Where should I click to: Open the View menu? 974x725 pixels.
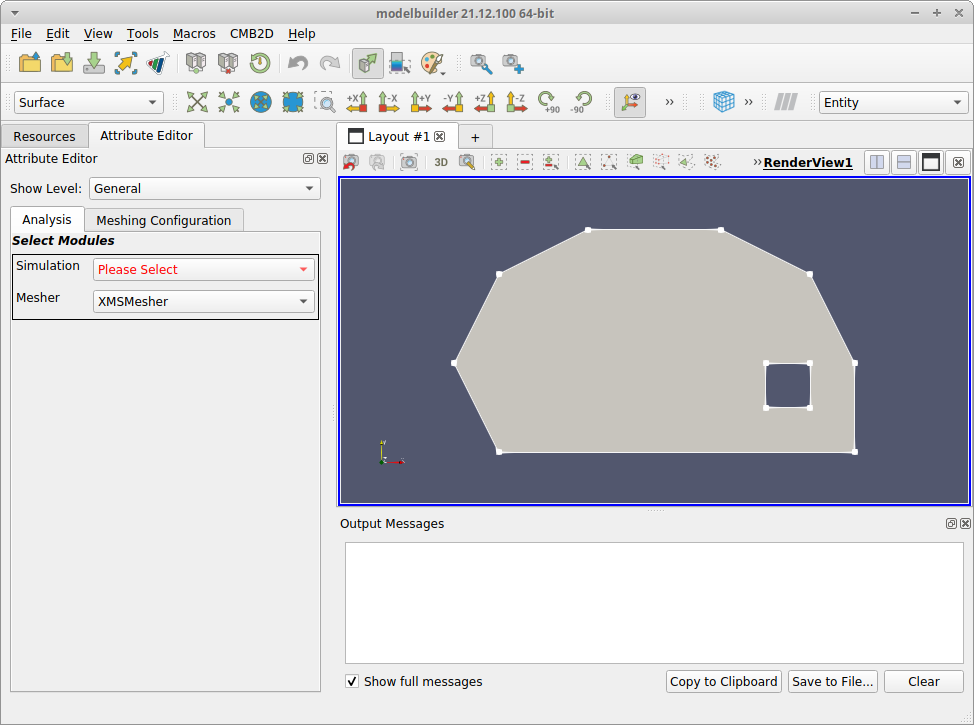pos(98,34)
